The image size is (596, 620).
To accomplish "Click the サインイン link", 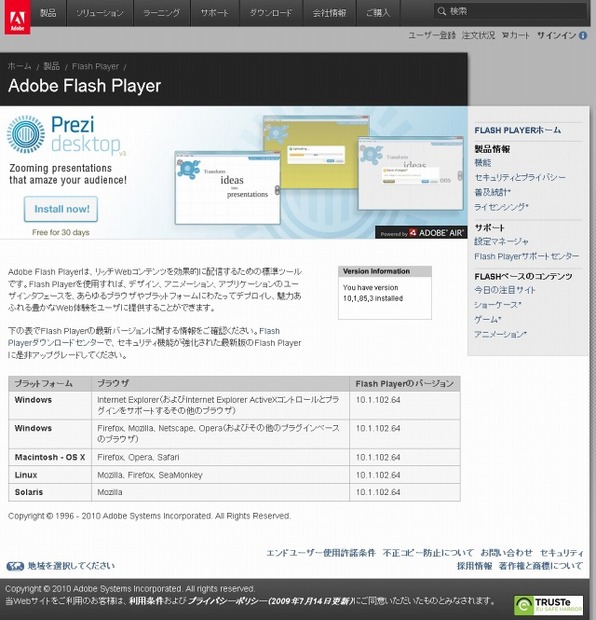I will [x=556, y=35].
